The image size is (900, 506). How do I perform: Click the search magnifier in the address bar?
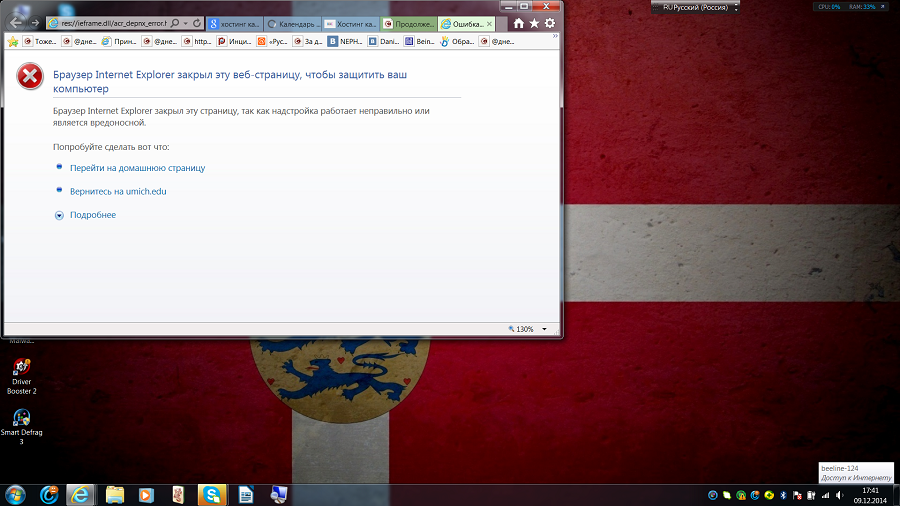click(175, 24)
